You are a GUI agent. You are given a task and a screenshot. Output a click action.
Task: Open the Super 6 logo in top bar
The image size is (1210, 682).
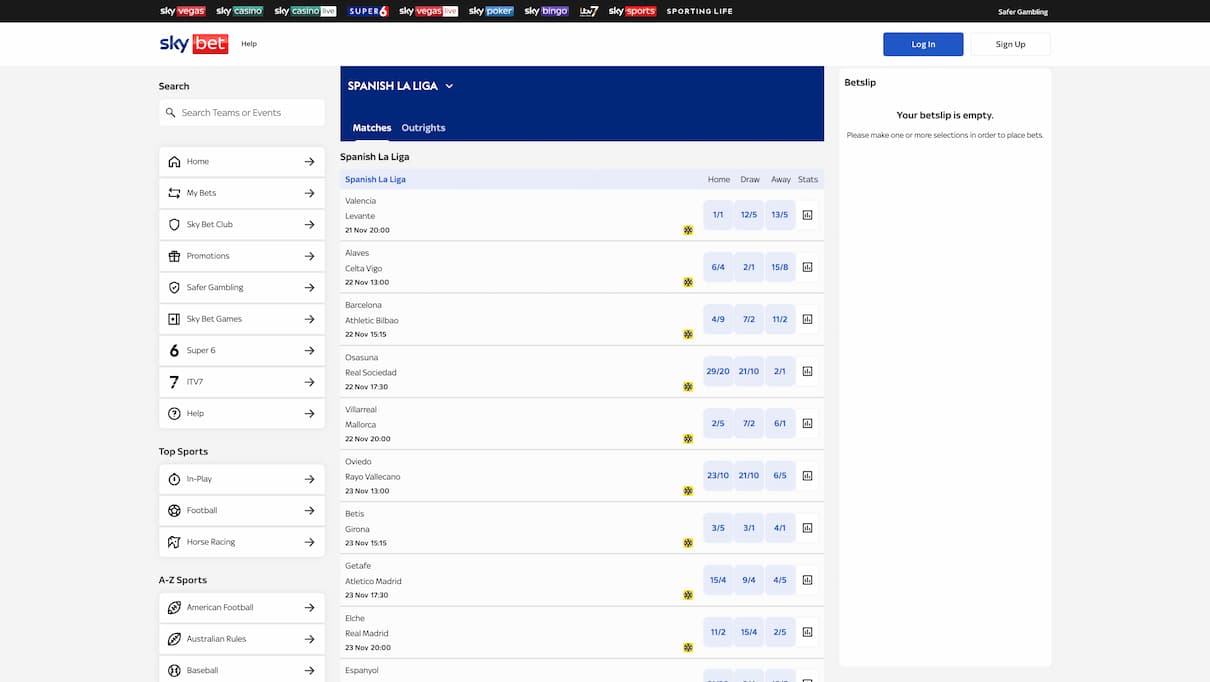[x=368, y=11]
